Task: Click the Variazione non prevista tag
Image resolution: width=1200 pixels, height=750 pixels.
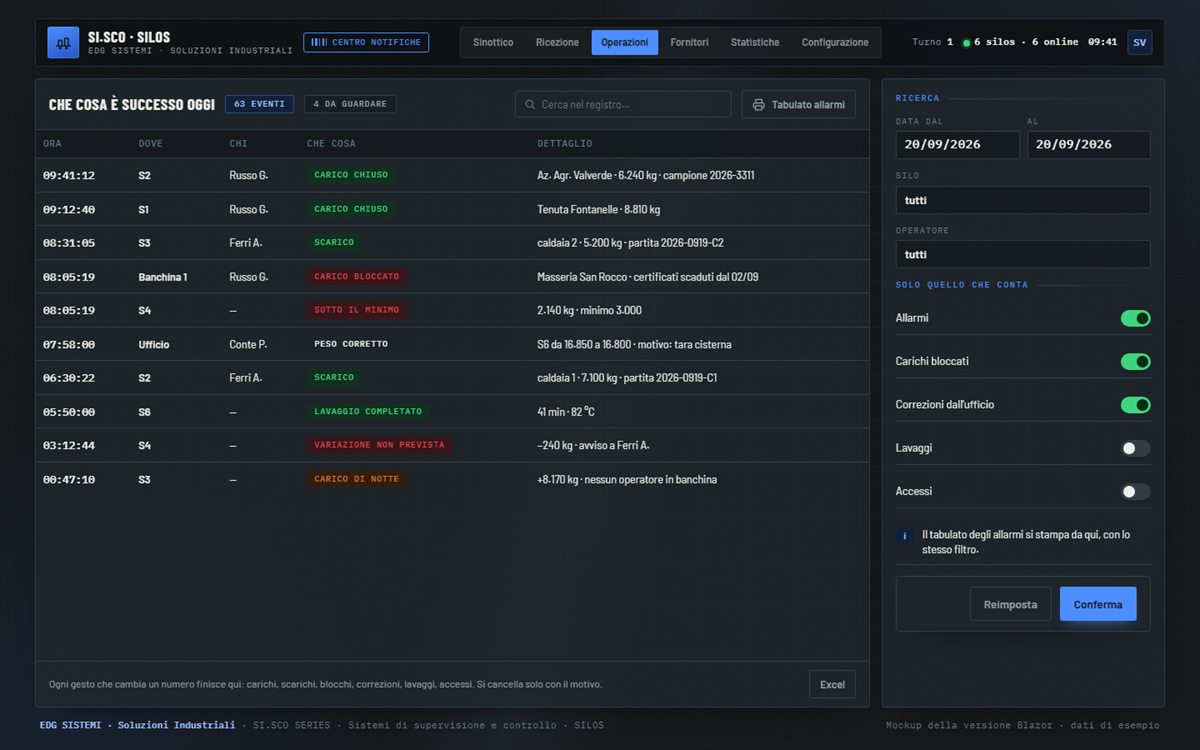Action: [x=379, y=445]
